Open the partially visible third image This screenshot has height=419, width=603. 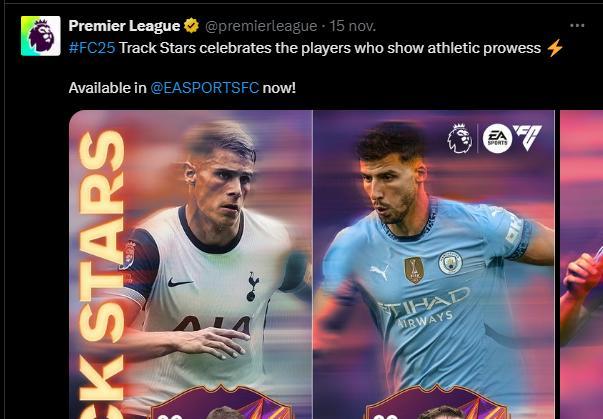pos(581,264)
